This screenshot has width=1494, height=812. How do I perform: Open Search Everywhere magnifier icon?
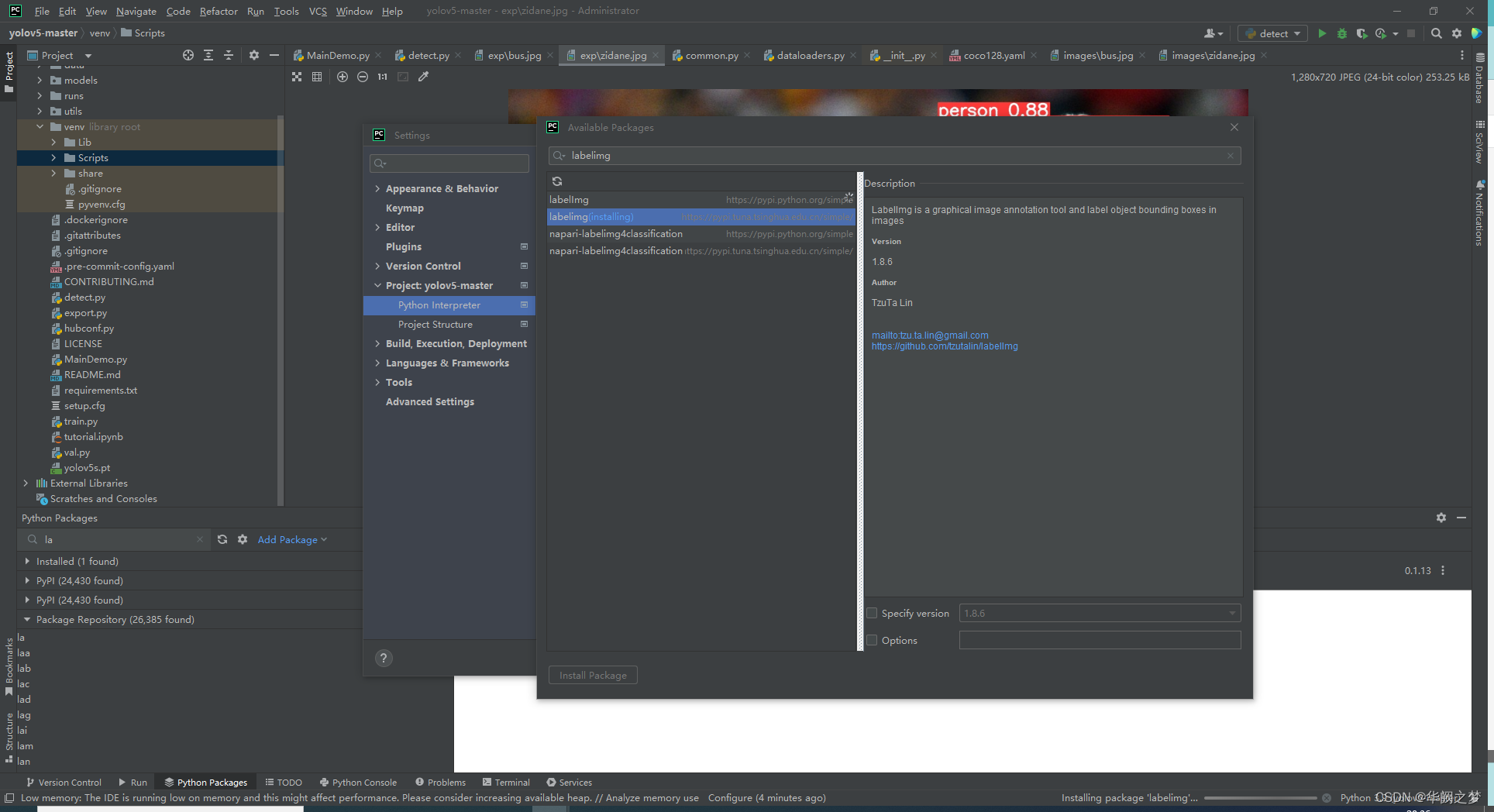(x=1437, y=33)
